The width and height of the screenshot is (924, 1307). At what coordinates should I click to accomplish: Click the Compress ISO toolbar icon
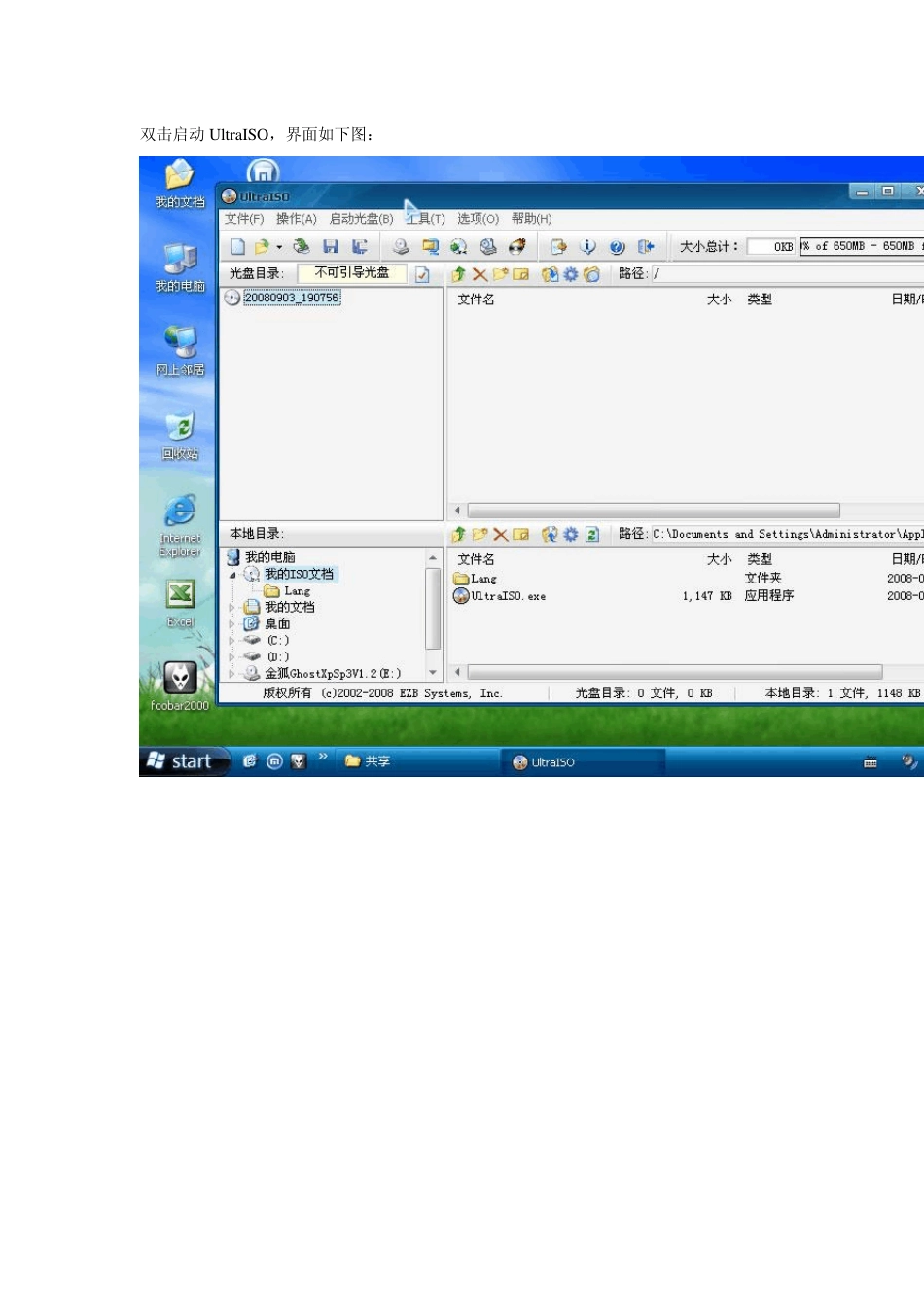(430, 247)
